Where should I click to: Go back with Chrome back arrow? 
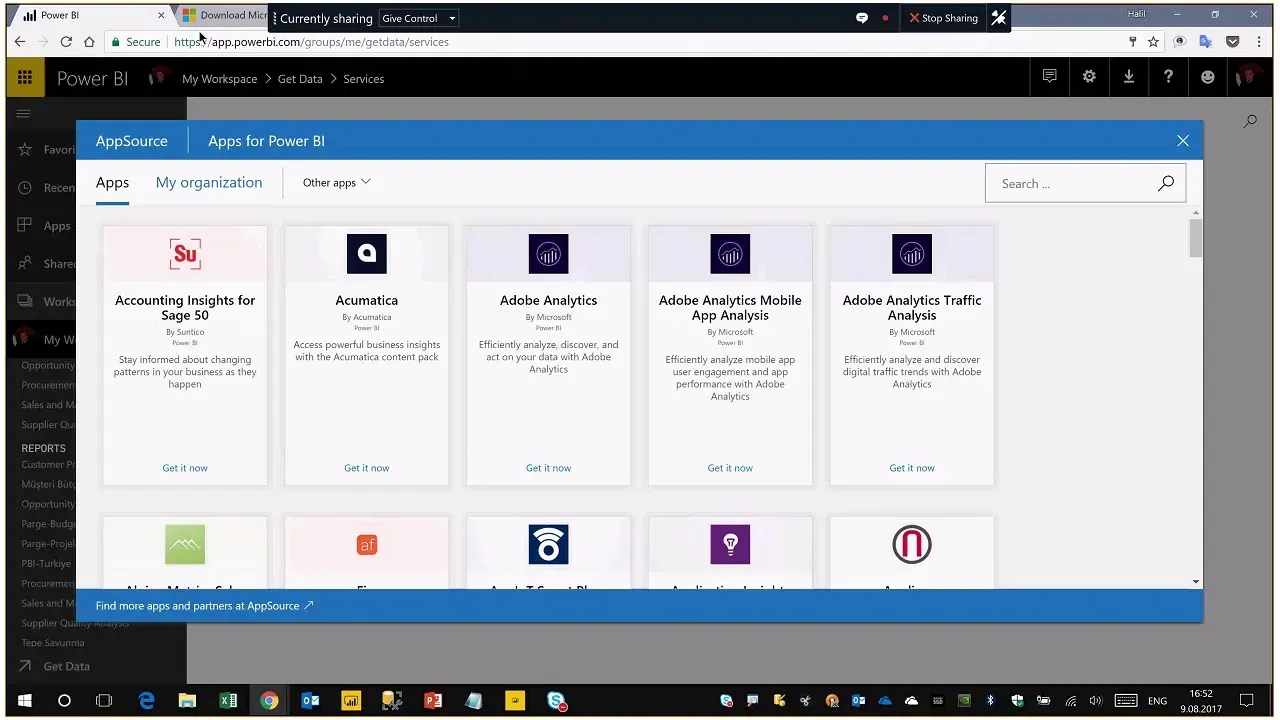pyautogui.click(x=20, y=42)
